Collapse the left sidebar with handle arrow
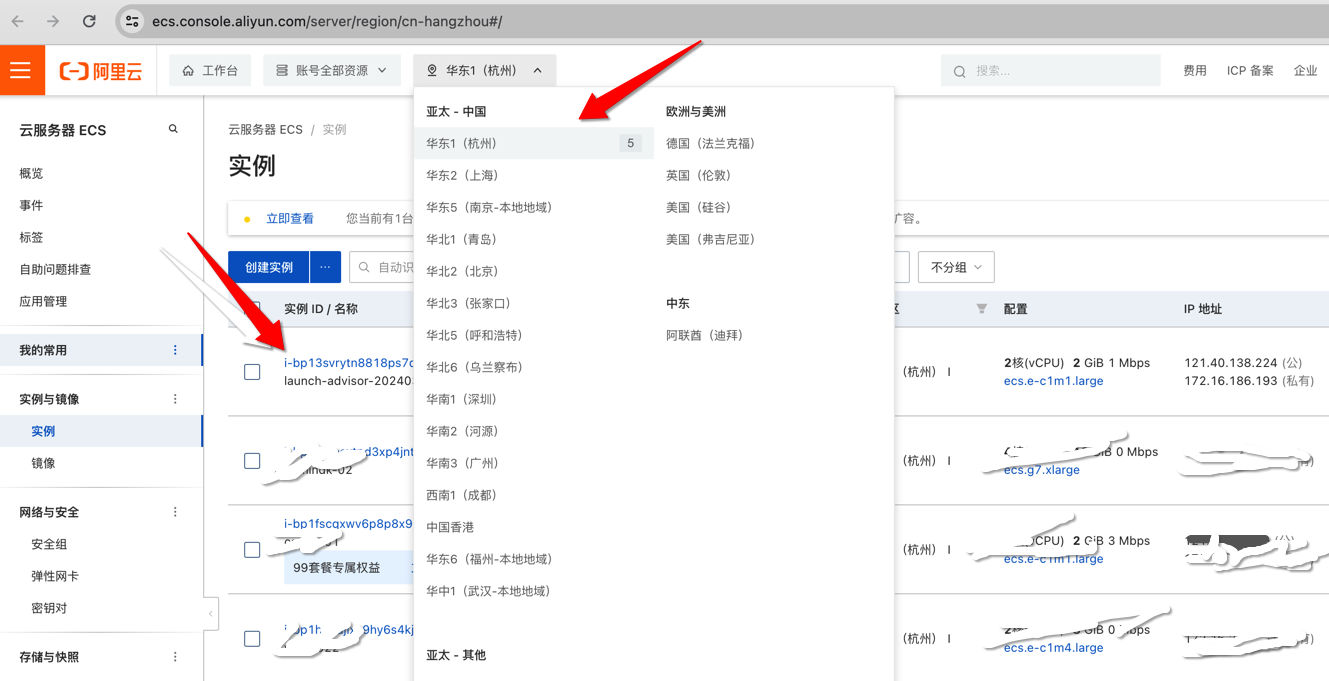The width and height of the screenshot is (1329, 681). [x=211, y=613]
